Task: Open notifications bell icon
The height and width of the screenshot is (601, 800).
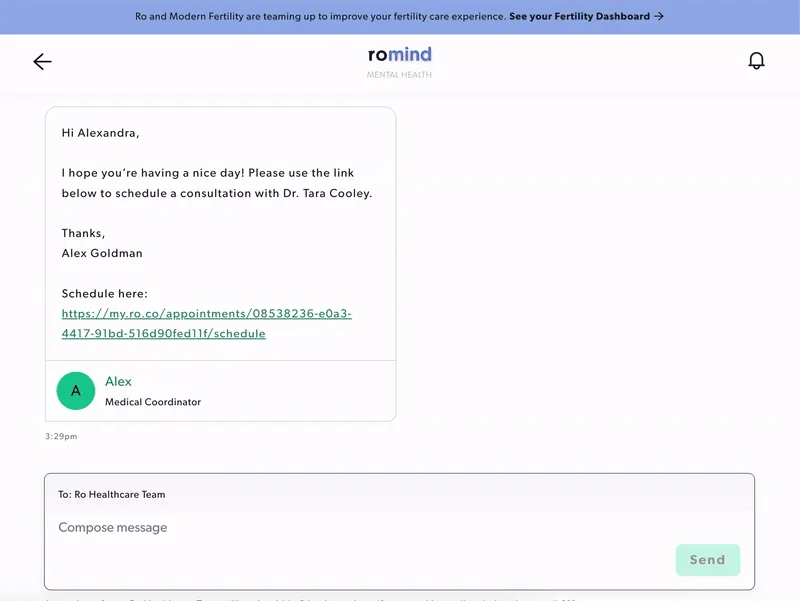Action: click(x=757, y=62)
